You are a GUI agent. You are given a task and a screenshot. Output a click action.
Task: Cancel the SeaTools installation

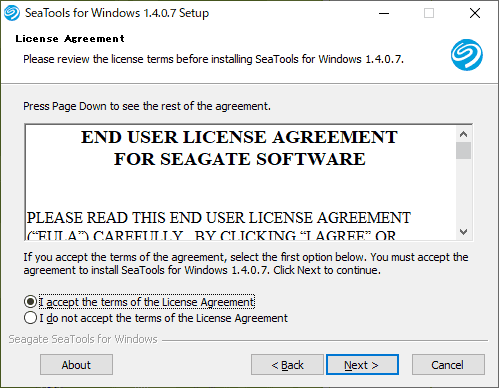(x=448, y=365)
